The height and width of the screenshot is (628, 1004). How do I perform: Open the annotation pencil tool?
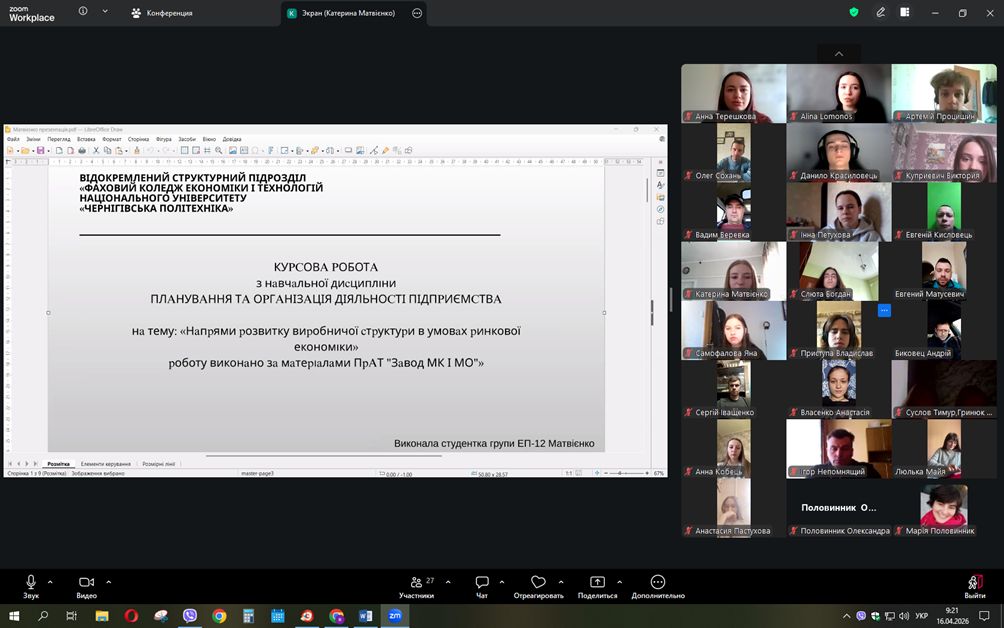[x=881, y=13]
